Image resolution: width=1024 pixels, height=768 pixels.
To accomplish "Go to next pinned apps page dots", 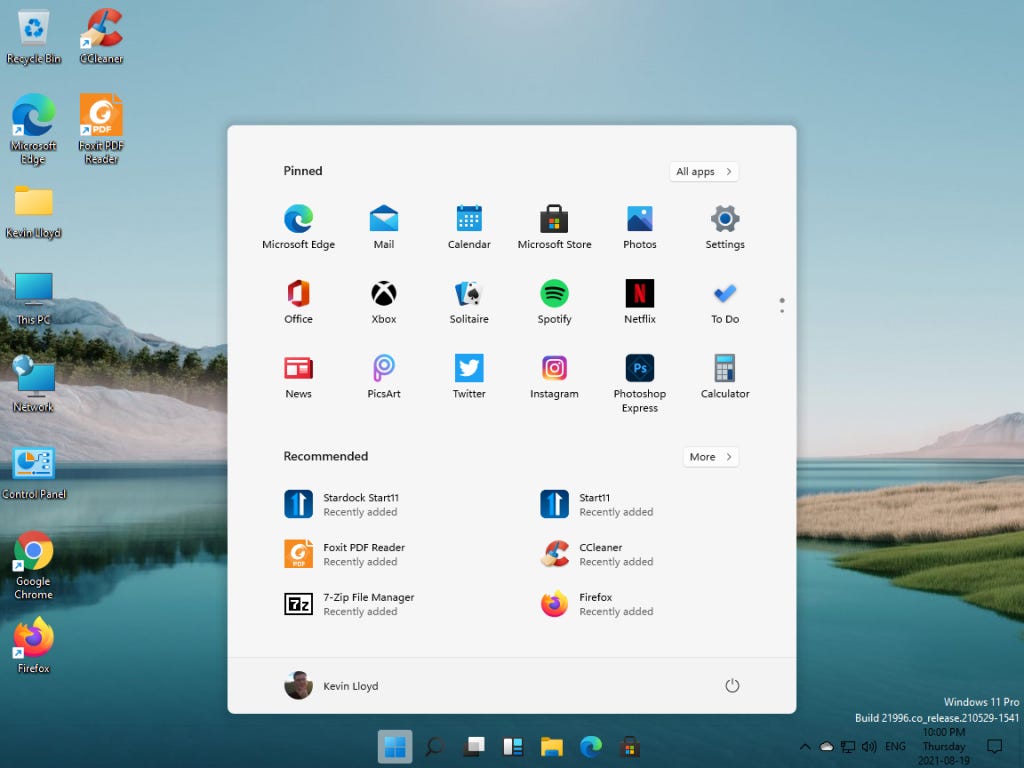I will pyautogui.click(x=782, y=305).
